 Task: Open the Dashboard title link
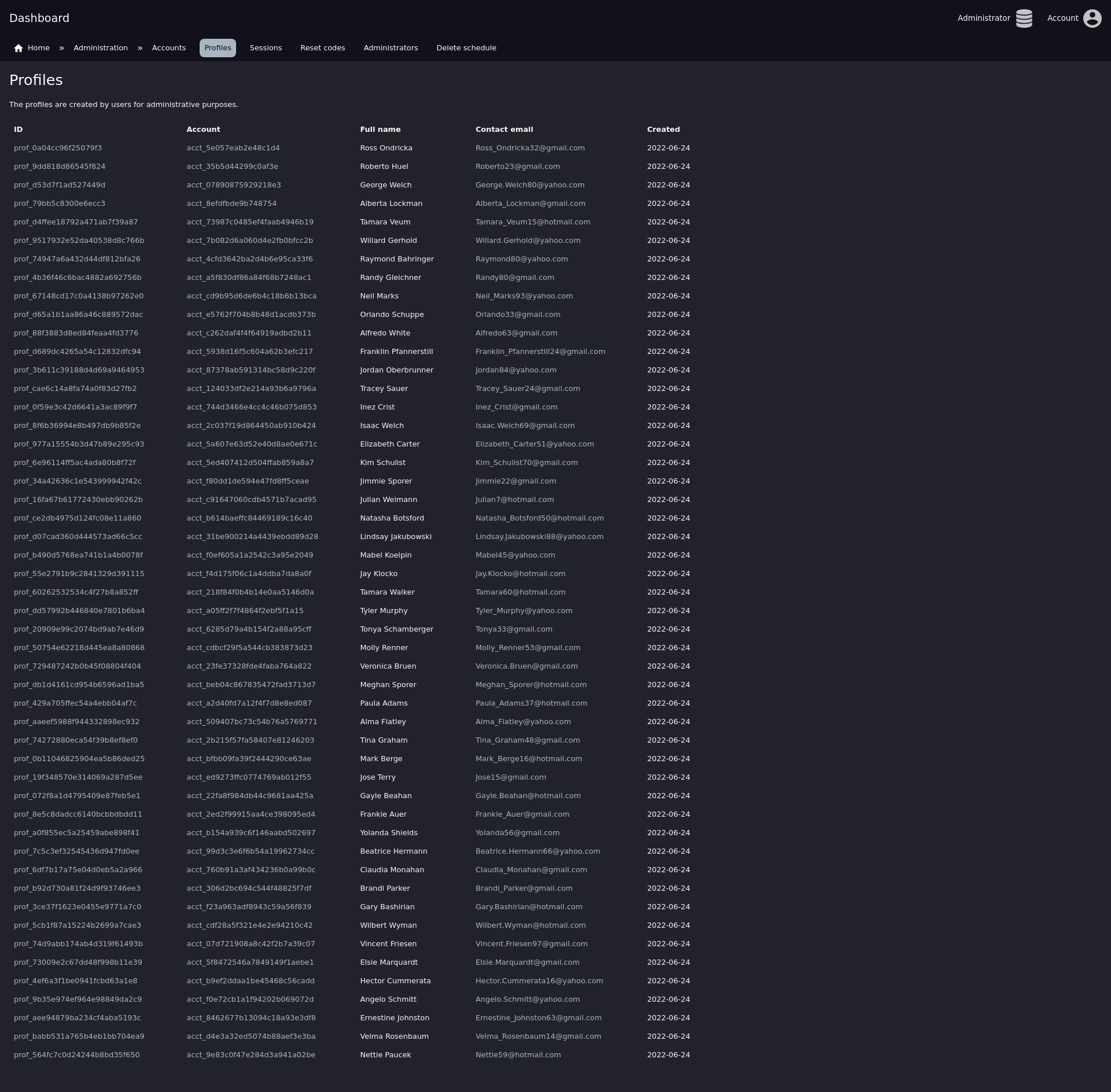pos(39,18)
